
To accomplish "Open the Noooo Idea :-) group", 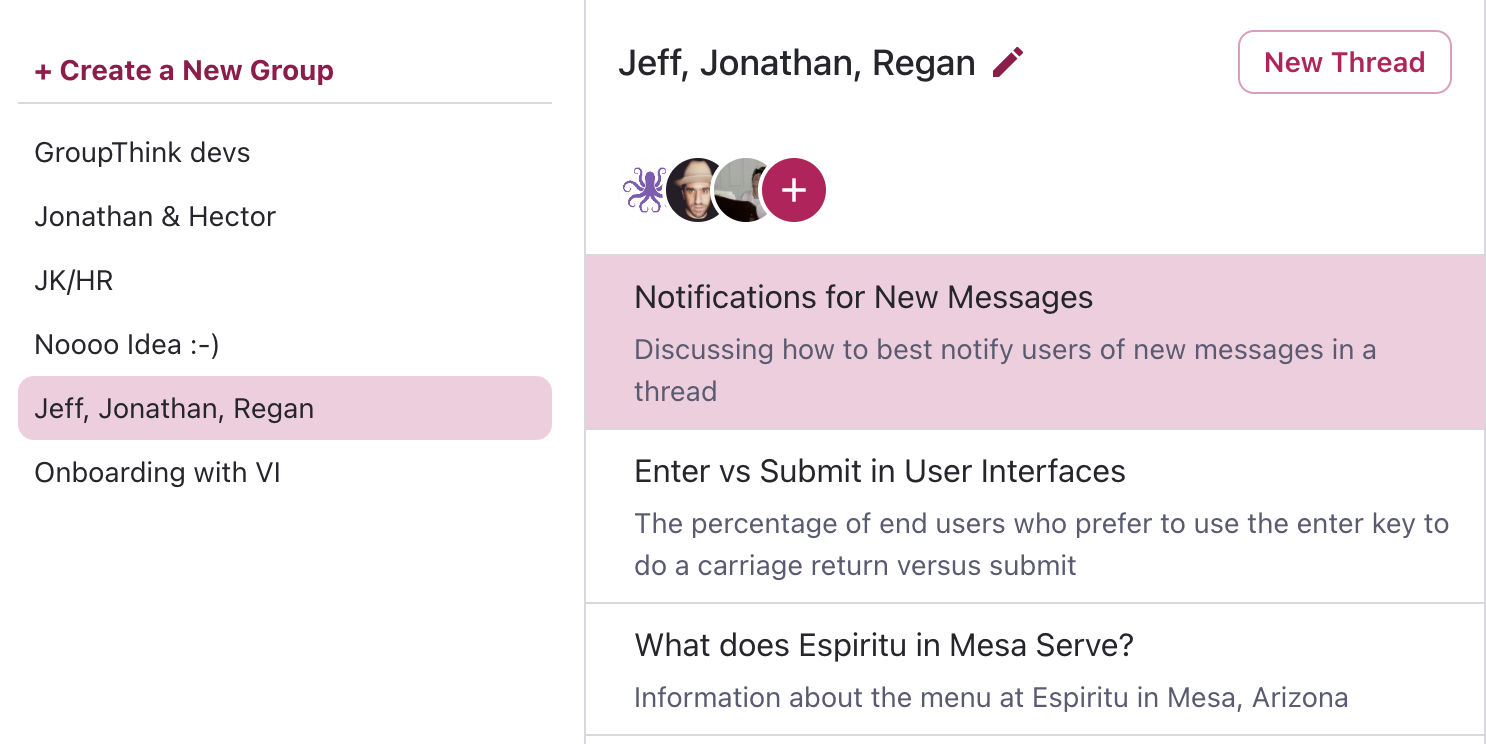I will [x=127, y=345].
